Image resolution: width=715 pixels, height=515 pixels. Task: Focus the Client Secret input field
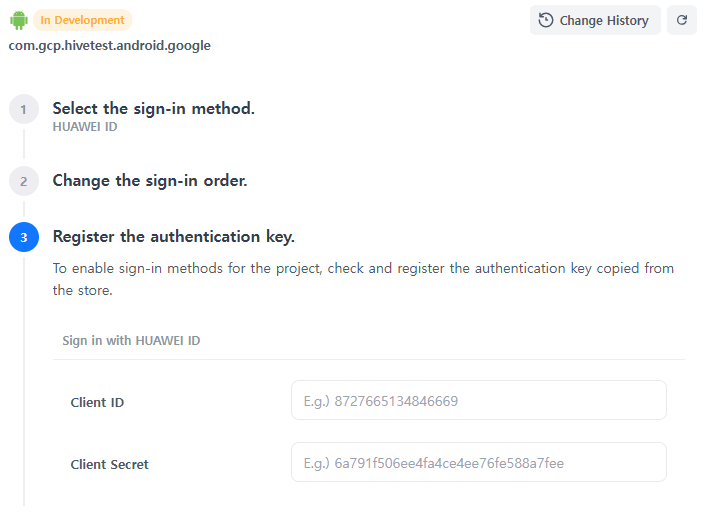(x=478, y=463)
